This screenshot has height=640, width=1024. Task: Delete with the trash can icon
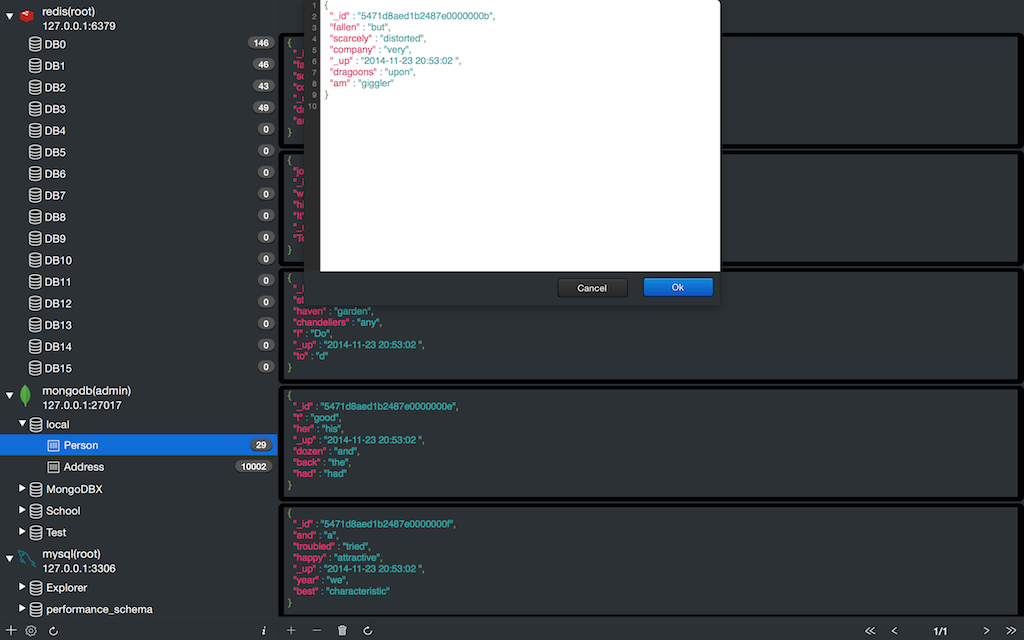pos(342,631)
